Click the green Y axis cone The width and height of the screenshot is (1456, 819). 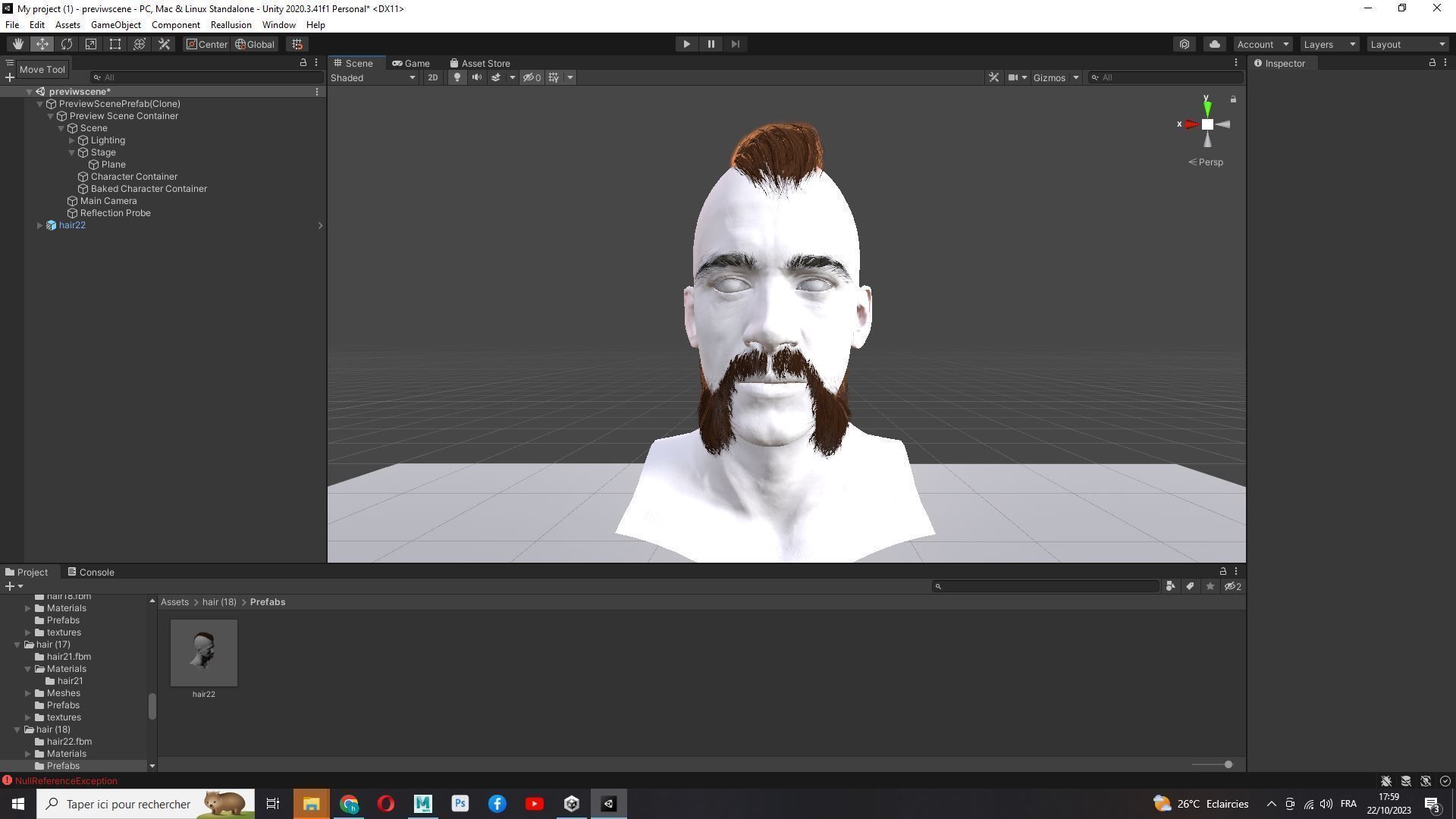point(1207,108)
